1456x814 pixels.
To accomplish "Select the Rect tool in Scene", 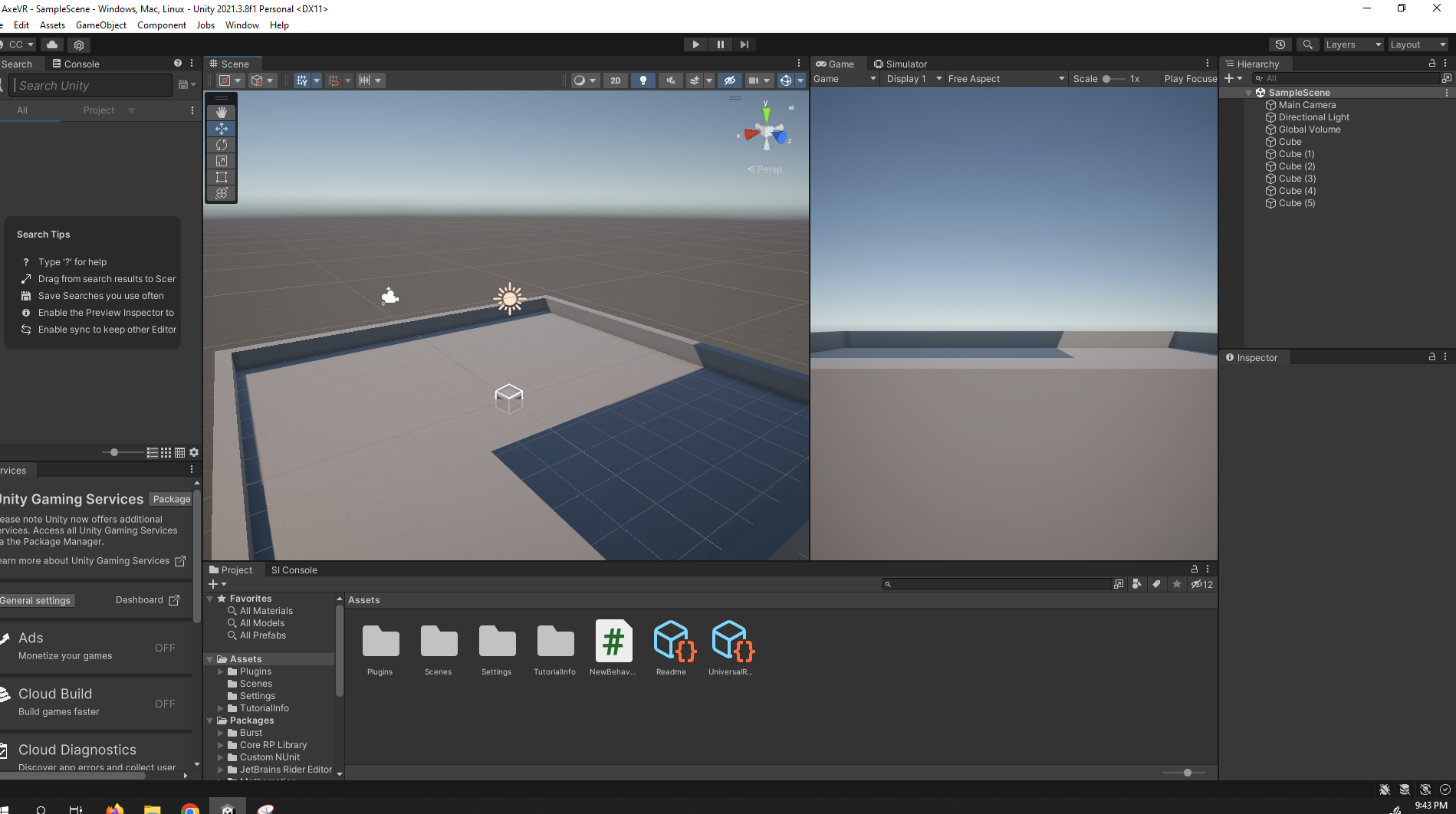I will (x=222, y=177).
